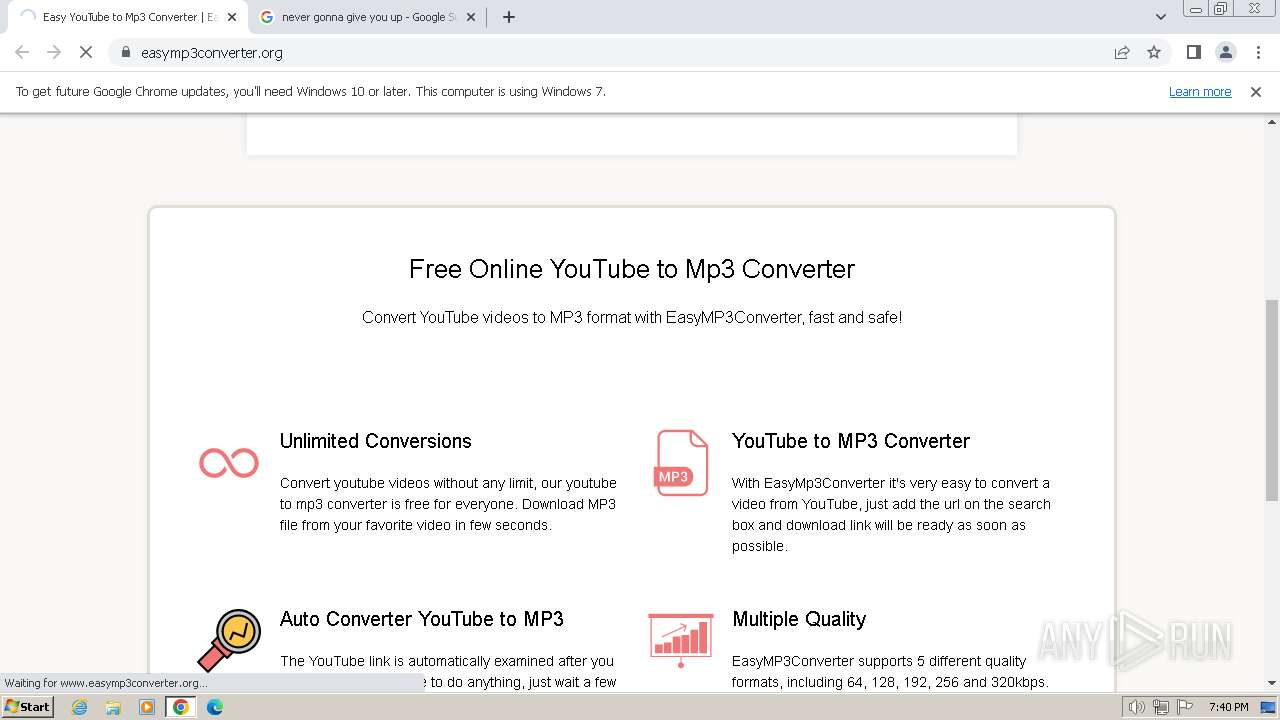Open Learn more about Chrome updates
Image resolution: width=1280 pixels, height=720 pixels.
click(1200, 91)
